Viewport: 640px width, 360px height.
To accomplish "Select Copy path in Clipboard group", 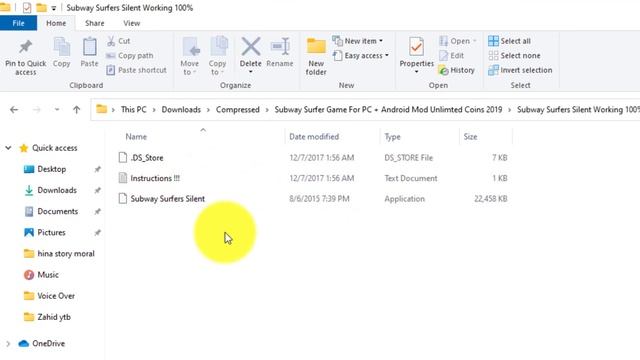I will tap(129, 56).
